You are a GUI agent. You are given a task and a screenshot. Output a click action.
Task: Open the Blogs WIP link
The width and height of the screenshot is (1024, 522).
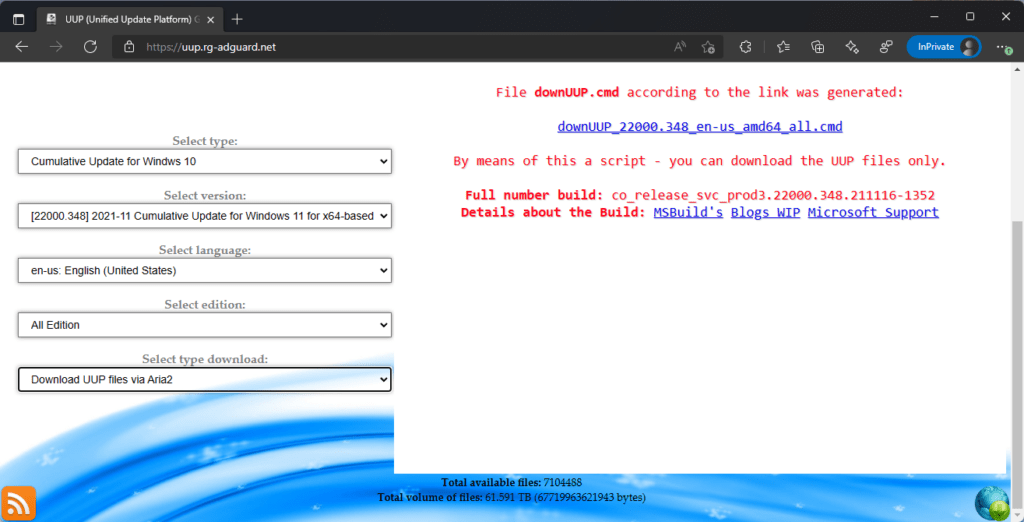765,212
